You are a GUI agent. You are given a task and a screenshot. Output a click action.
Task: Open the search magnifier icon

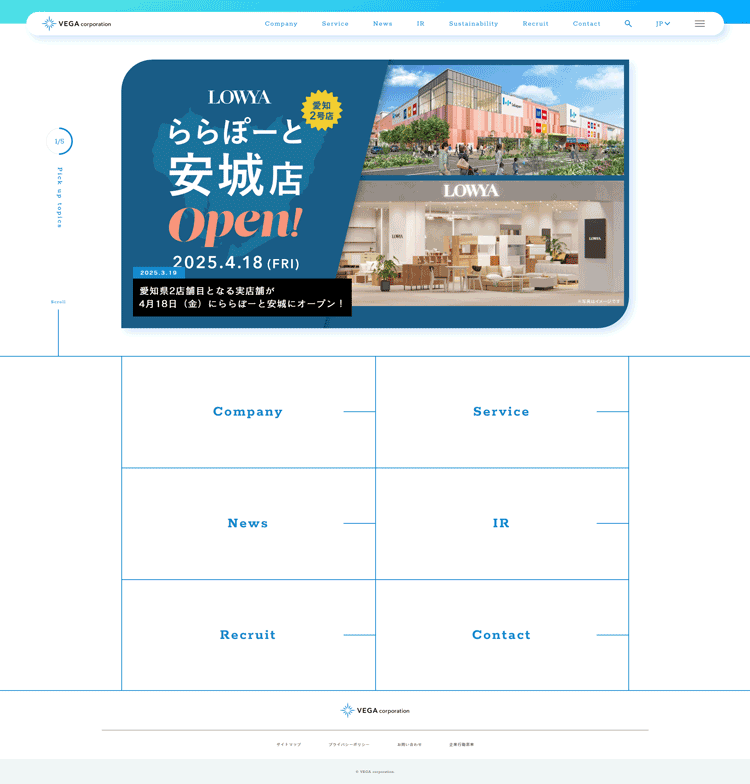point(628,24)
